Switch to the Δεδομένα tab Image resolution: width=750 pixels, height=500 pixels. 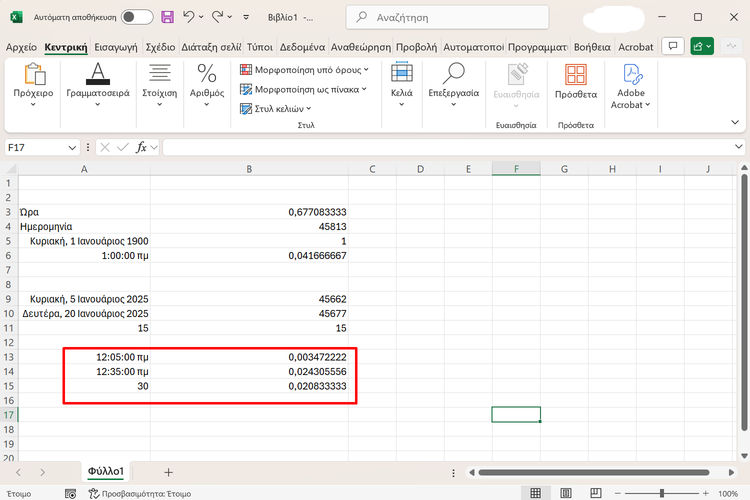click(302, 47)
